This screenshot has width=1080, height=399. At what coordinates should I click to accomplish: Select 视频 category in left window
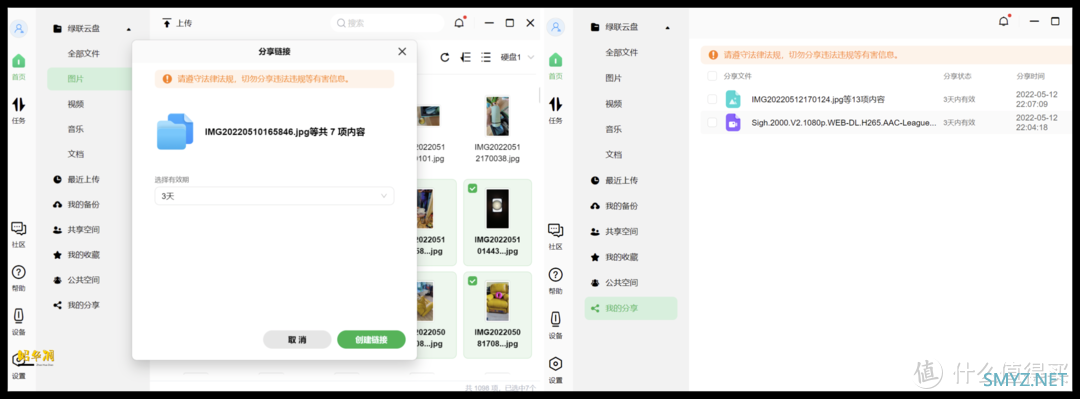click(x=76, y=104)
